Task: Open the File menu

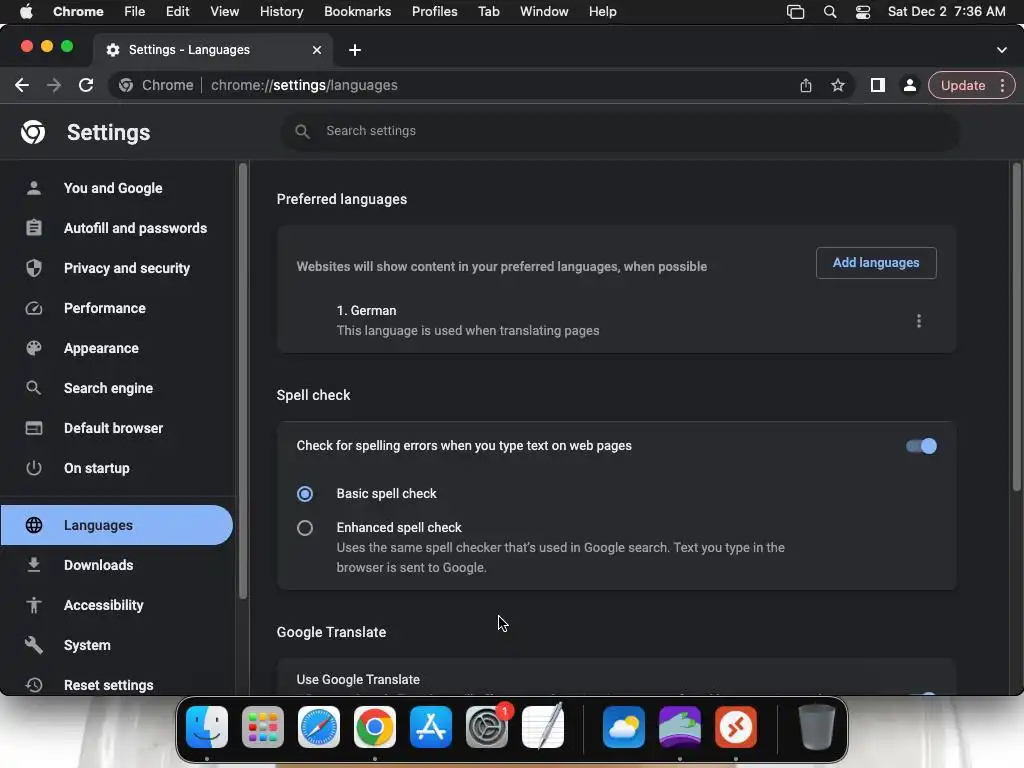Action: [135, 12]
